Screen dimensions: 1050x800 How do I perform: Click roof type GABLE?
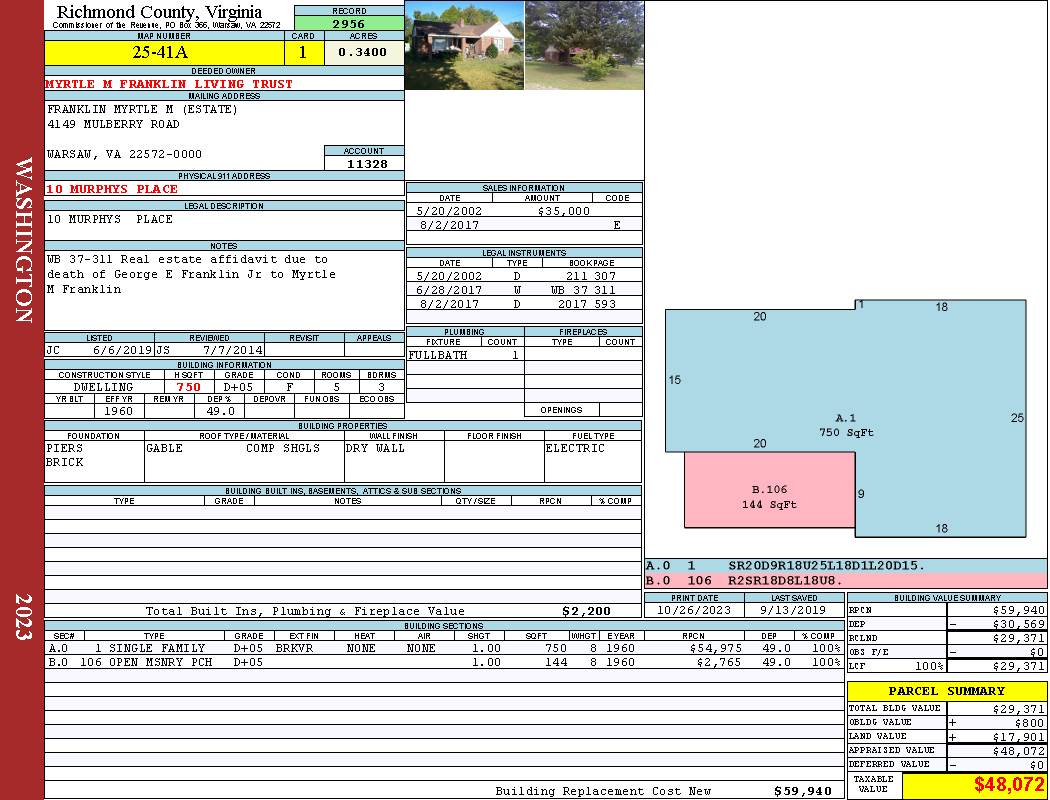[x=165, y=448]
